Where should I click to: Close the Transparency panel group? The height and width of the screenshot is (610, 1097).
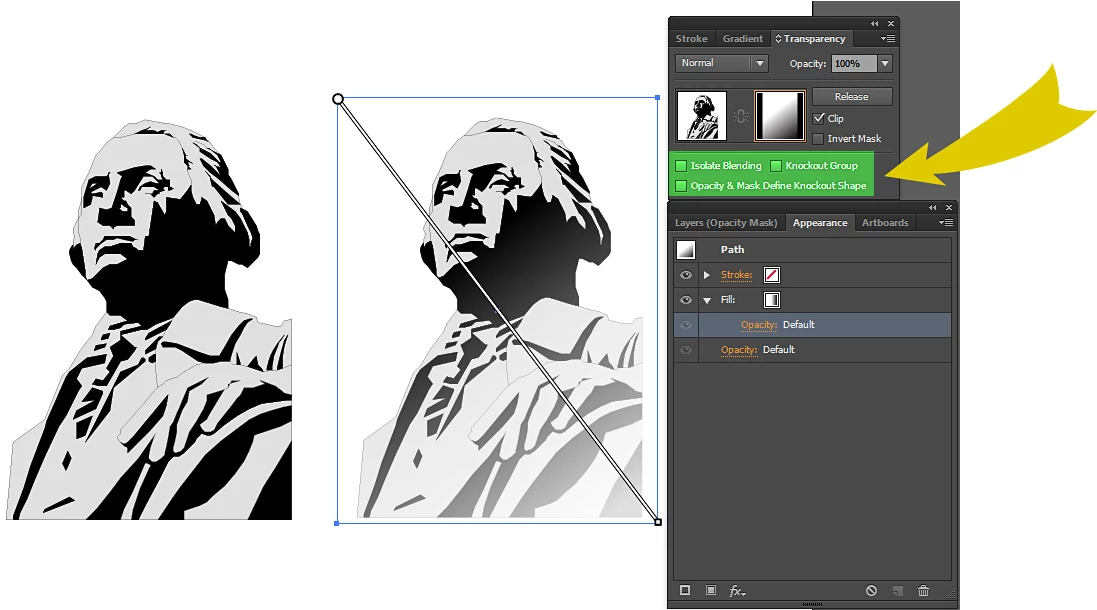tap(891, 24)
